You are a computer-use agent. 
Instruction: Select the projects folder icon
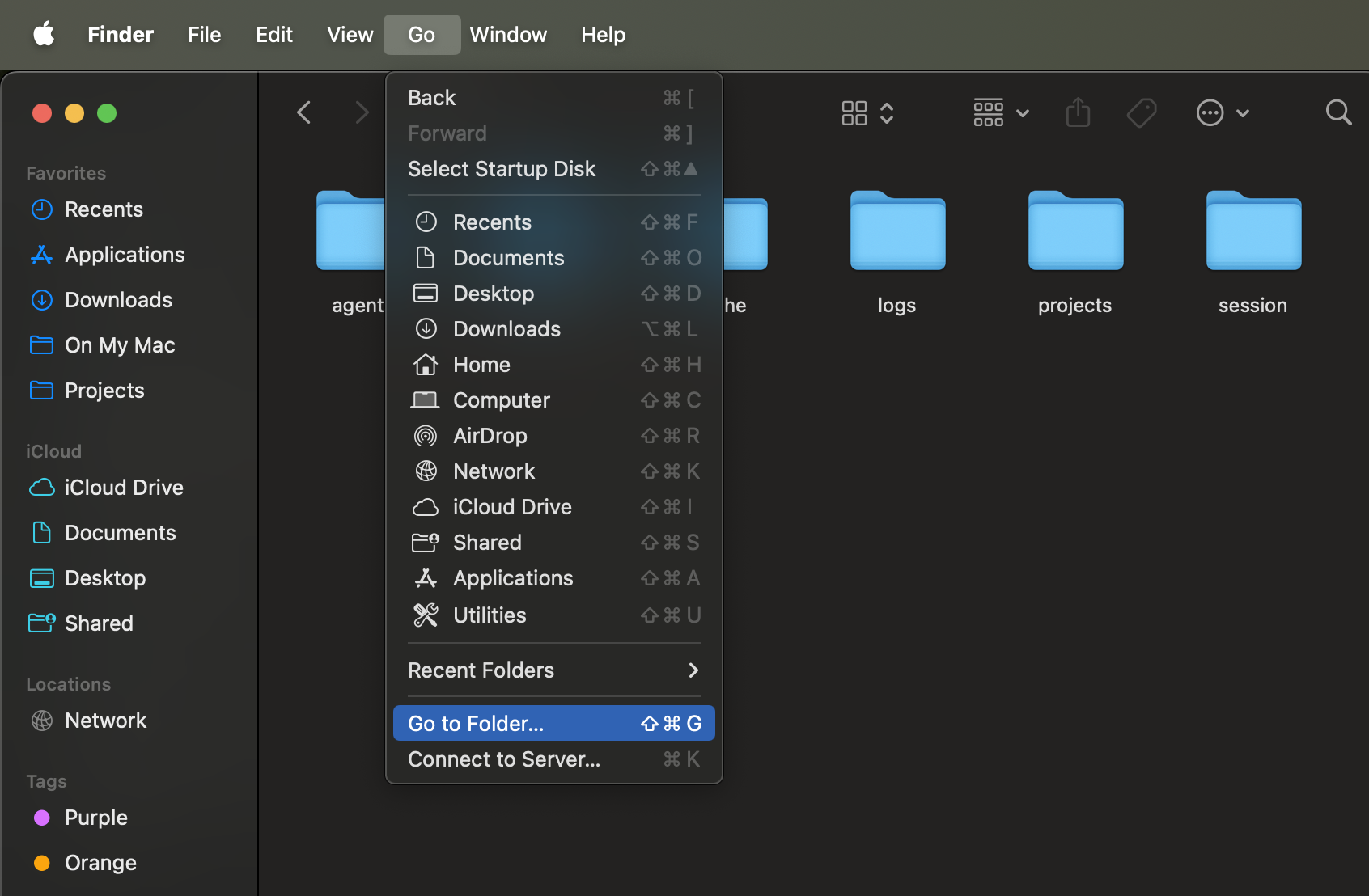tap(1075, 232)
